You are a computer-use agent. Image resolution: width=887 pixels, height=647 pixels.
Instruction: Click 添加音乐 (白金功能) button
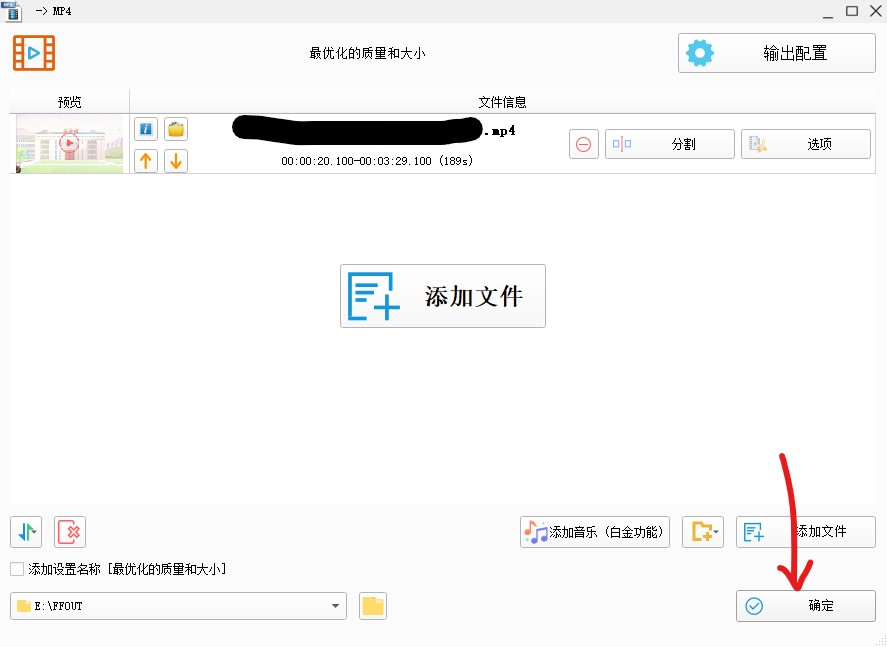pyautogui.click(x=594, y=532)
